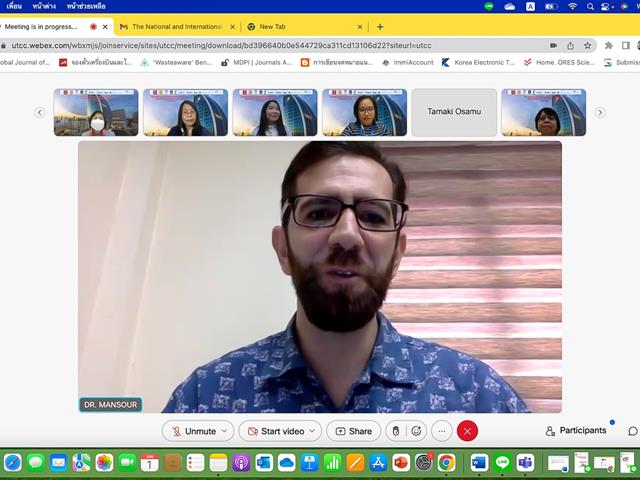Viewport: 640px width, 480px height.
Task: Open Google Chrome from the Dock
Action: 447,463
